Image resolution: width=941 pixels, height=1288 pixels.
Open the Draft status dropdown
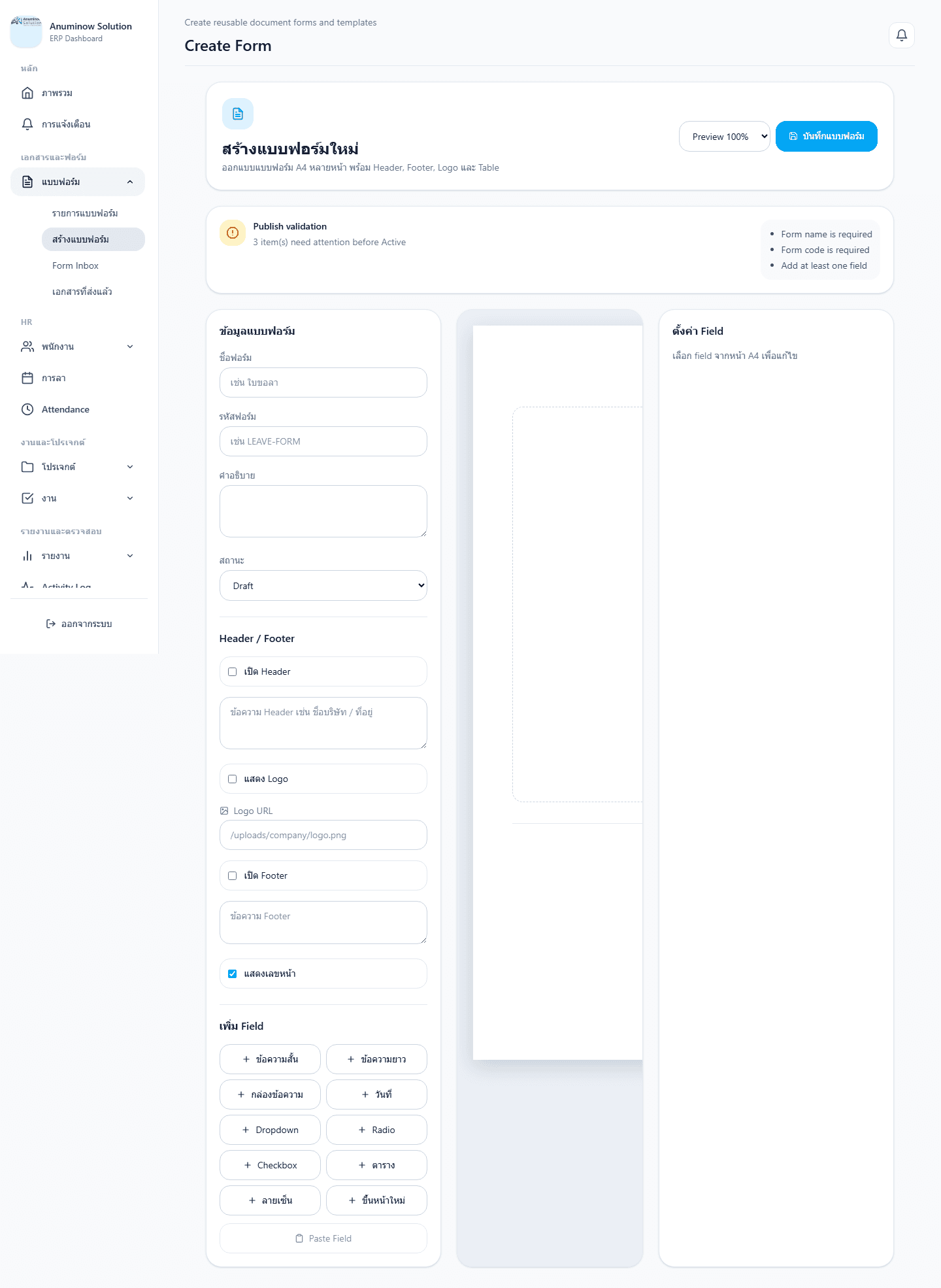point(323,586)
